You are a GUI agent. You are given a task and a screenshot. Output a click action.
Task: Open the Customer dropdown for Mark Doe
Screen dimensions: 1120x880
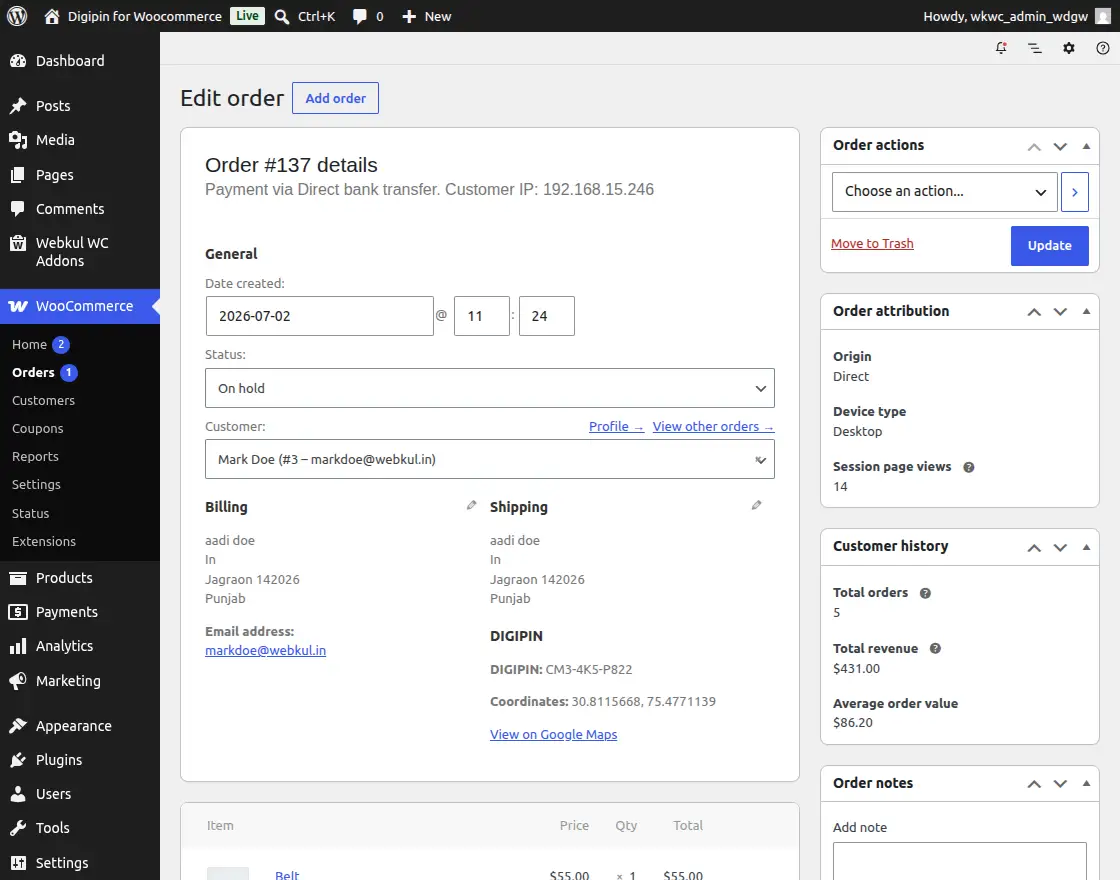(x=489, y=459)
